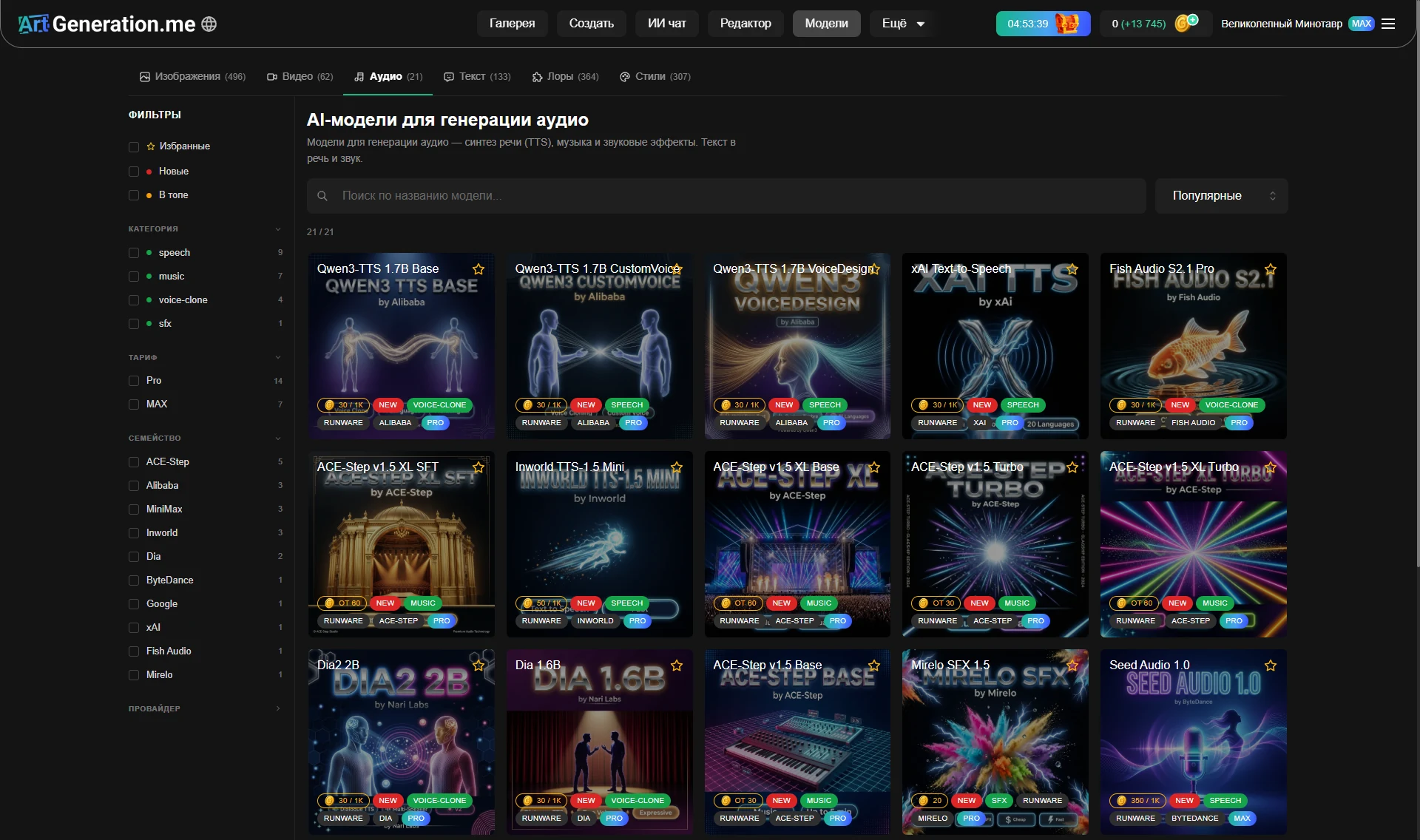This screenshot has width=1420, height=840.
Task: Click the Модели nav button
Action: [826, 24]
